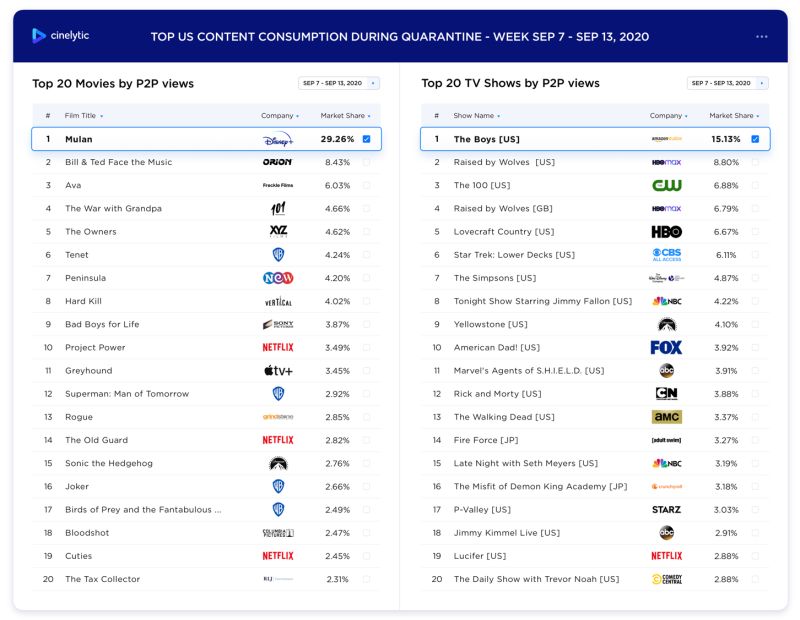
Task: Tick the Raised by Wolves [US] checkbox
Action: tap(755, 162)
